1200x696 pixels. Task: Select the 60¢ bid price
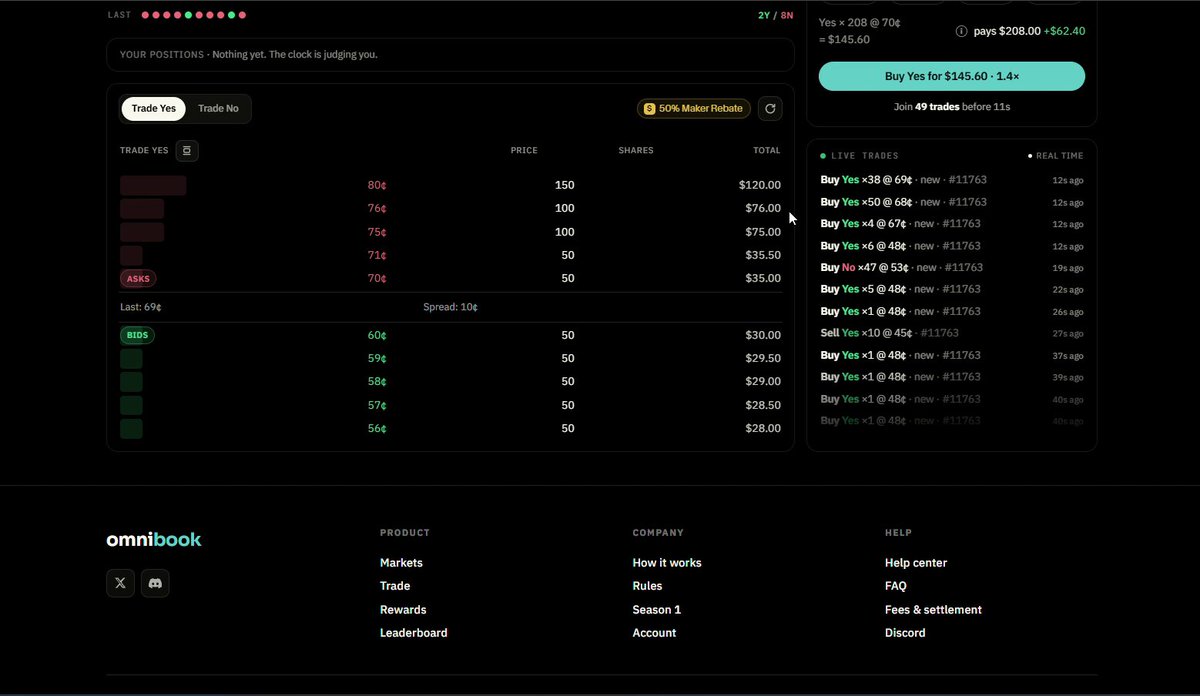377,335
